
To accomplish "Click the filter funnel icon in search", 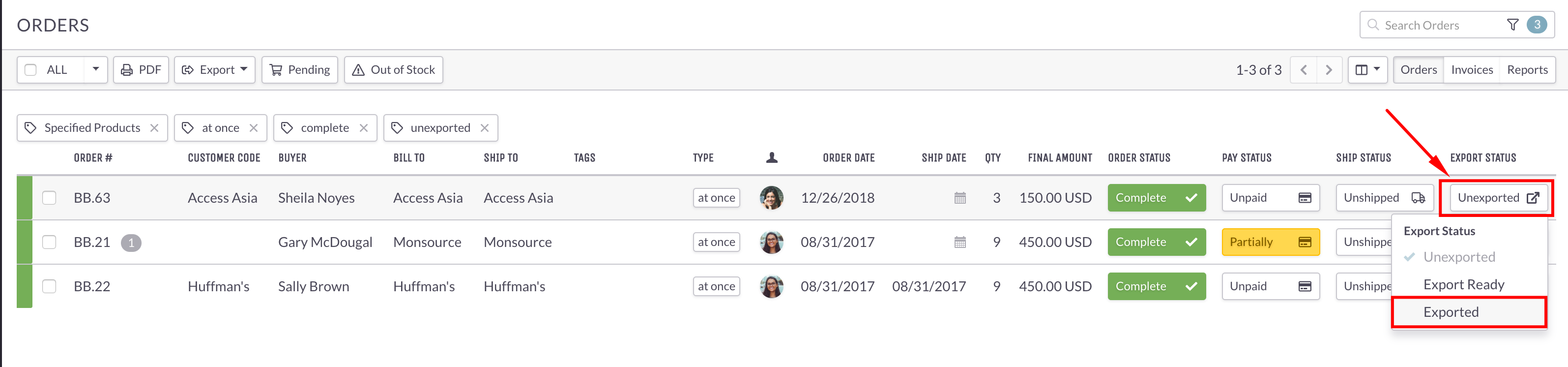I will (x=1512, y=25).
